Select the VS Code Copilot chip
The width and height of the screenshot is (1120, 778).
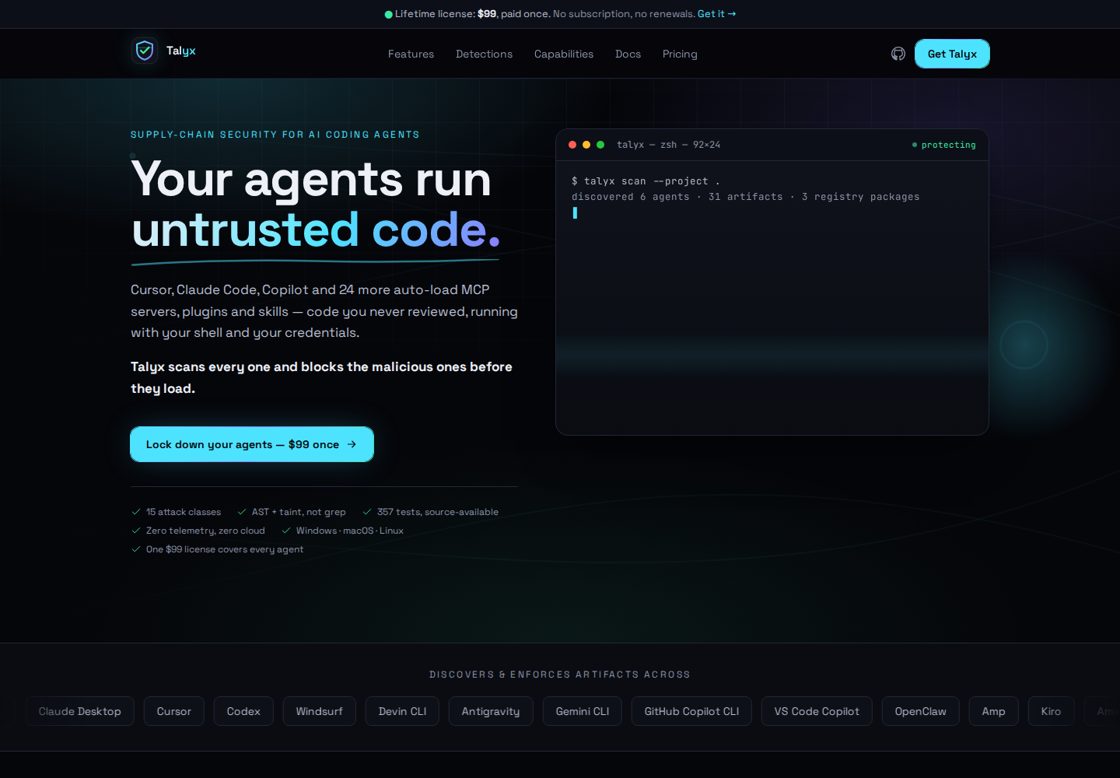(816, 711)
